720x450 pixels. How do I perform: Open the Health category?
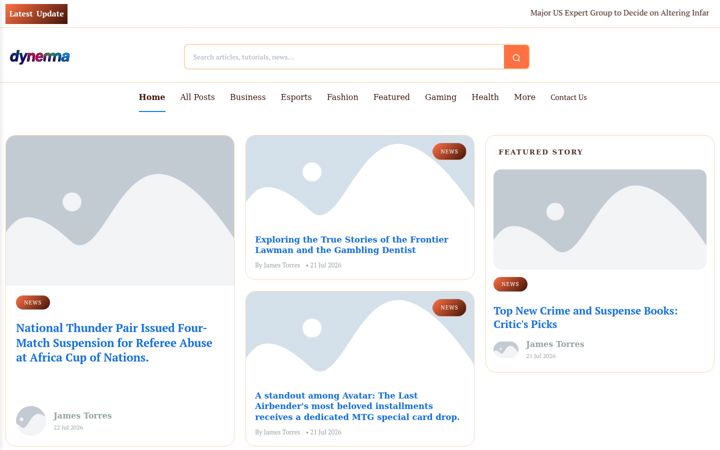[x=485, y=97]
